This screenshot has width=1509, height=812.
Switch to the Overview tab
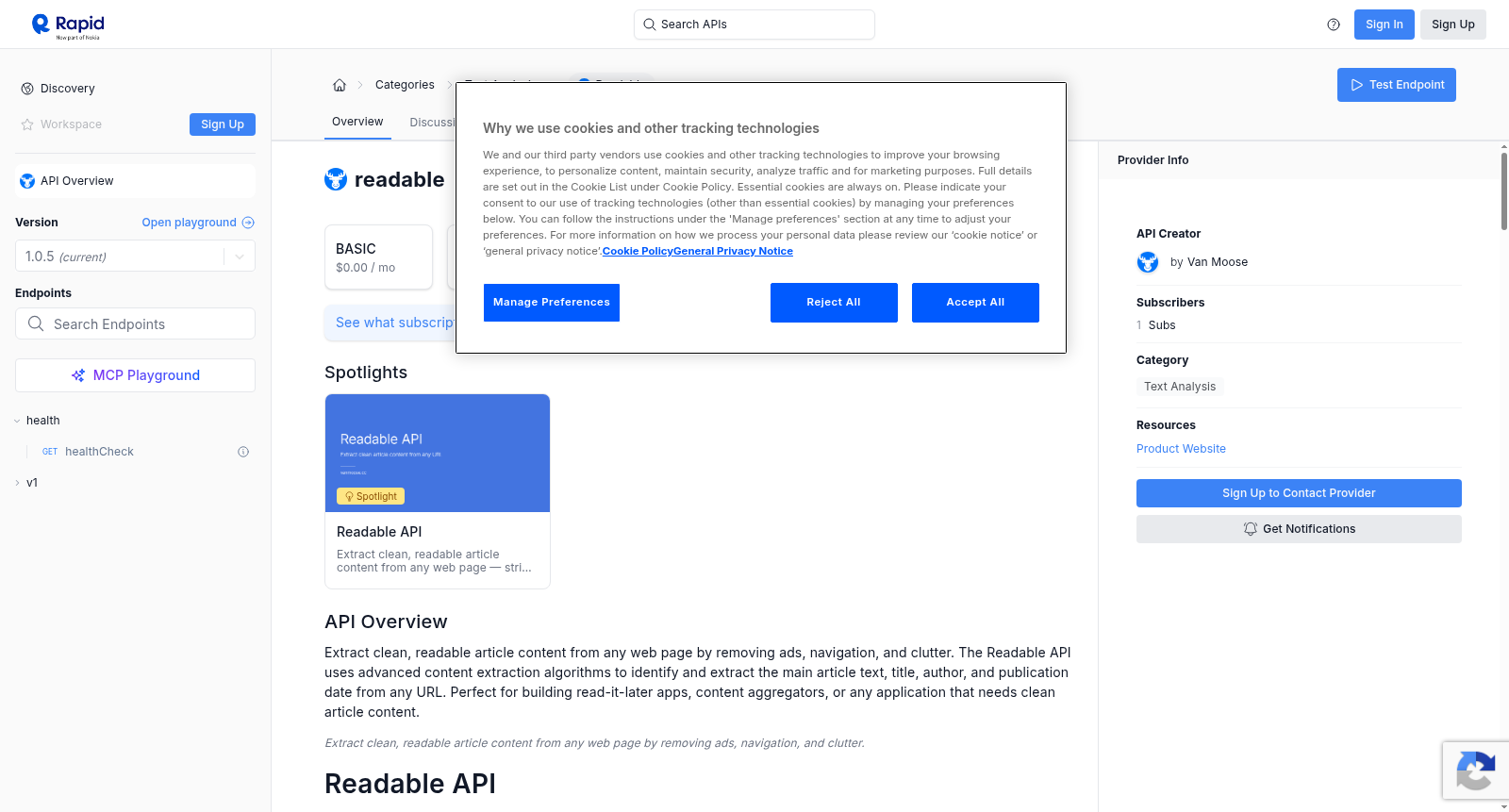[357, 122]
